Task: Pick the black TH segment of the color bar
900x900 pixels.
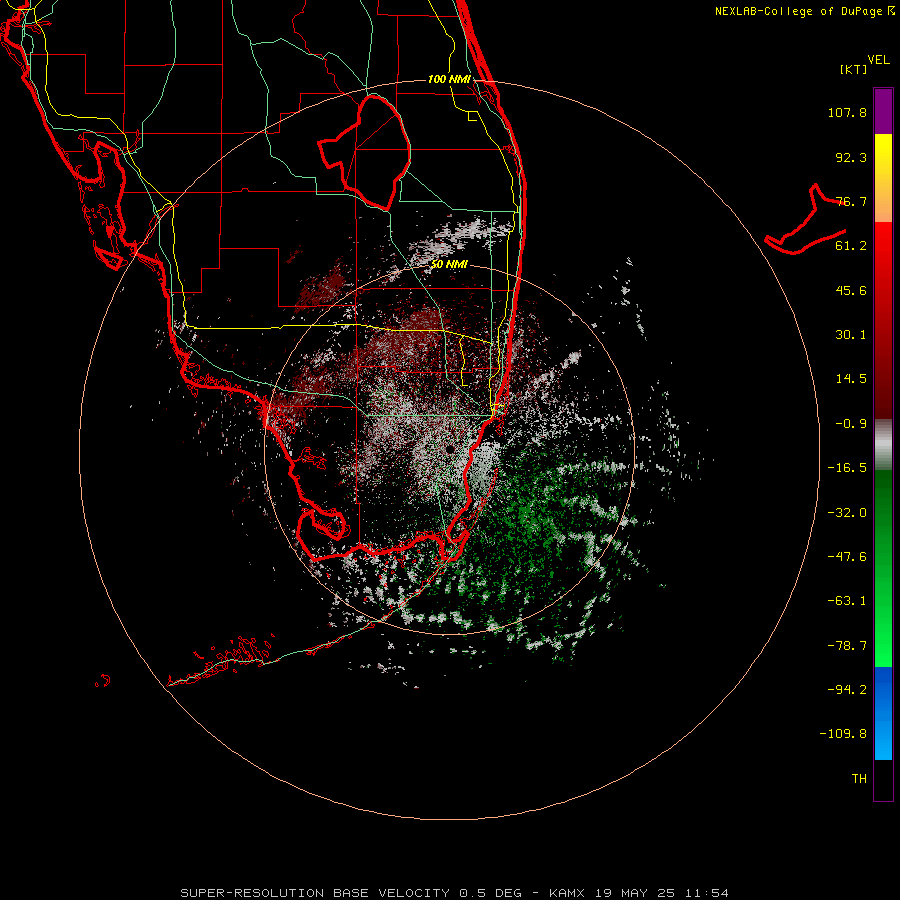Action: pyautogui.click(x=883, y=779)
